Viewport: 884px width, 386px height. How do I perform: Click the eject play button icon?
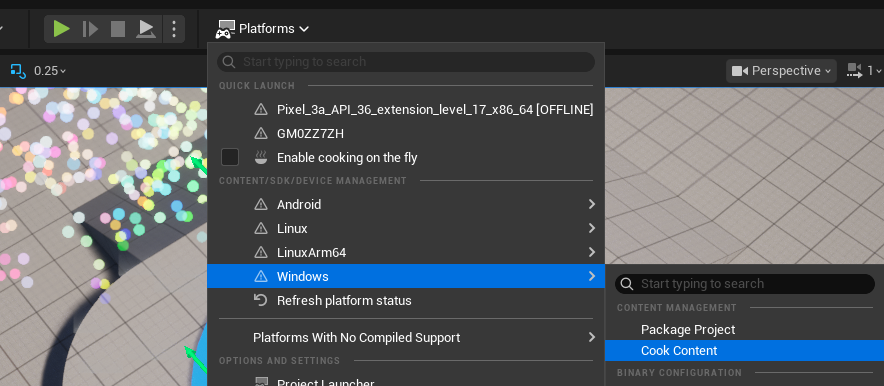click(x=146, y=29)
